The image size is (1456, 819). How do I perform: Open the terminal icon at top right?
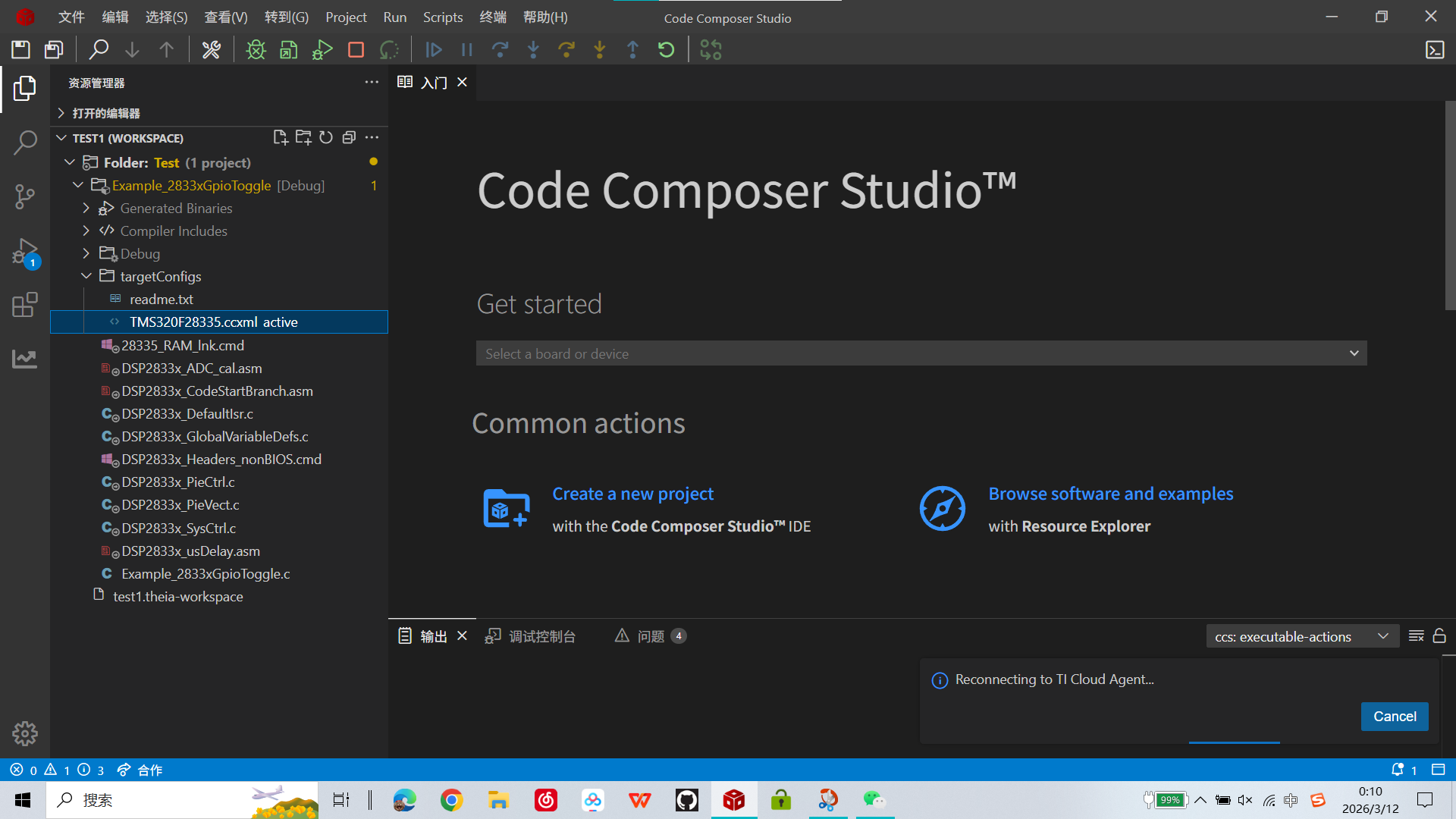1434,50
